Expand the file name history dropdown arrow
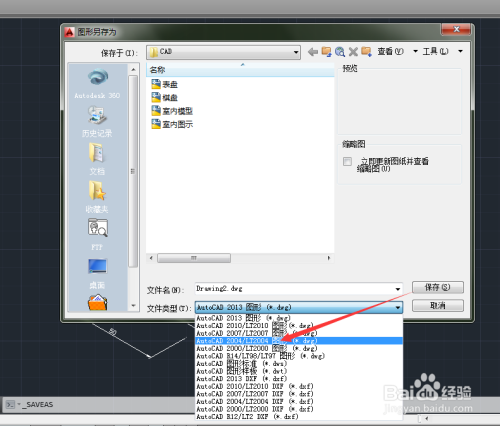The height and width of the screenshot is (426, 500). point(398,289)
